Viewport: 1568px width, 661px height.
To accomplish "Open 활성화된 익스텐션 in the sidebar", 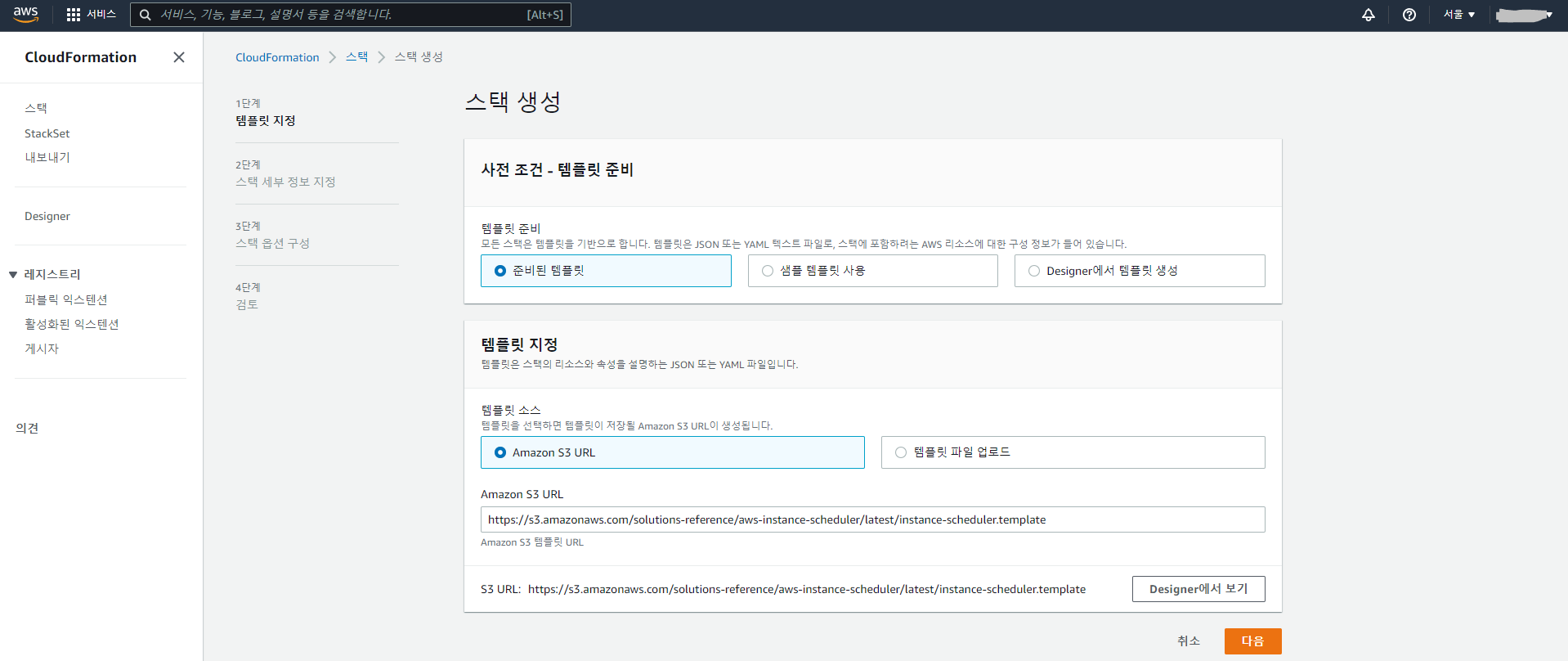I will click(x=72, y=325).
